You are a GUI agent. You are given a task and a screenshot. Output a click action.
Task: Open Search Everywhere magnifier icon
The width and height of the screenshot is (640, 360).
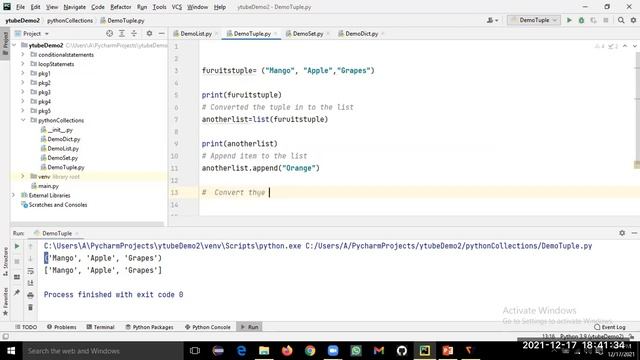coord(621,20)
